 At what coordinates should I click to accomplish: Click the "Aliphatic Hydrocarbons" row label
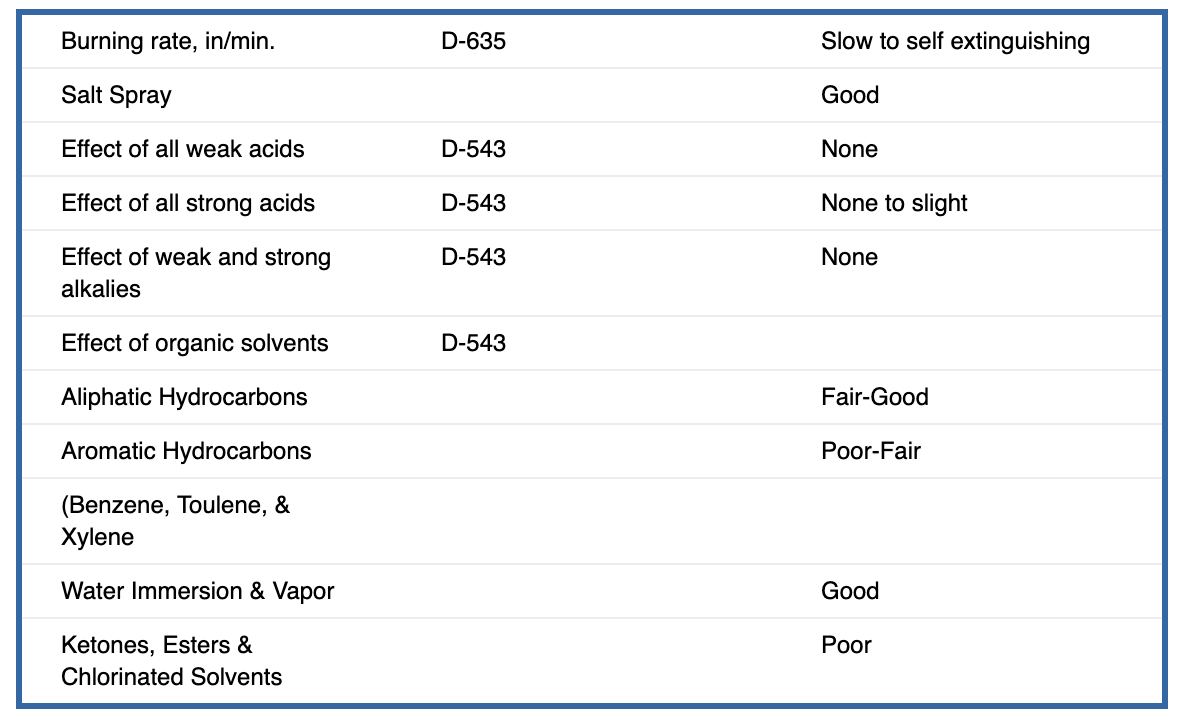point(184,397)
